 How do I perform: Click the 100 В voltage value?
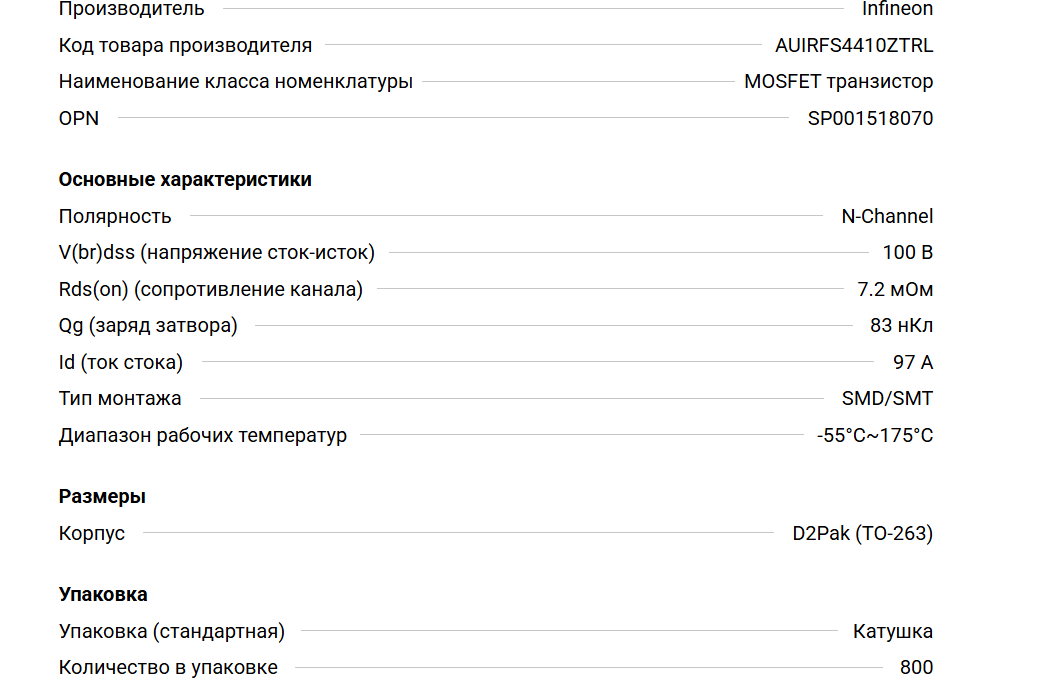907,253
